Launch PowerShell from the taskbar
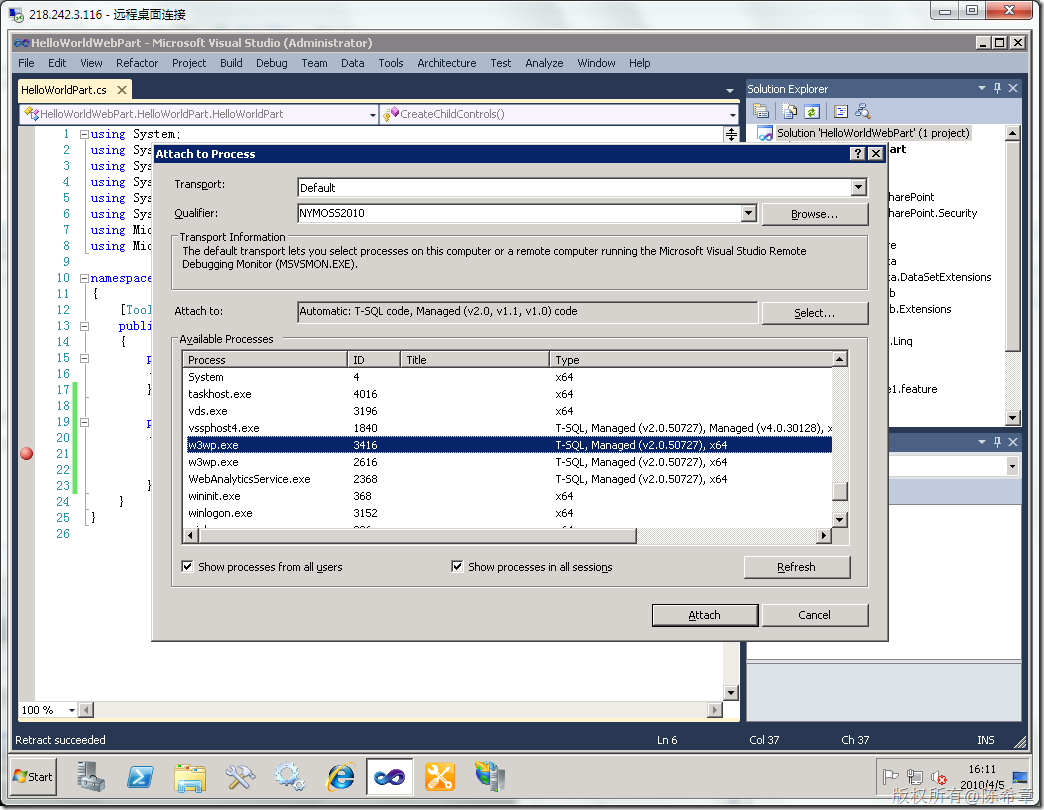The image size is (1044, 810). pyautogui.click(x=140, y=776)
